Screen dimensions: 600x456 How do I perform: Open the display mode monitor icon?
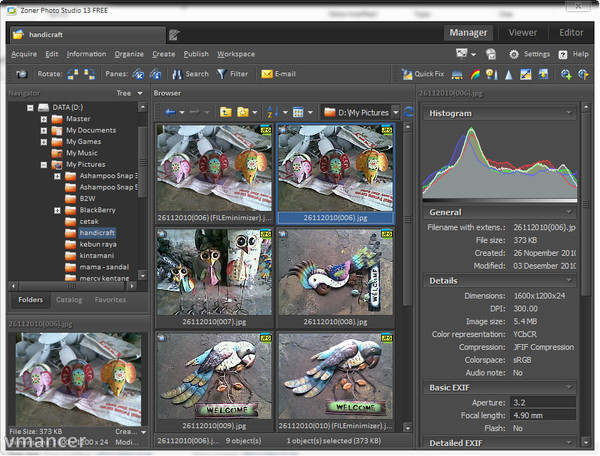click(461, 54)
